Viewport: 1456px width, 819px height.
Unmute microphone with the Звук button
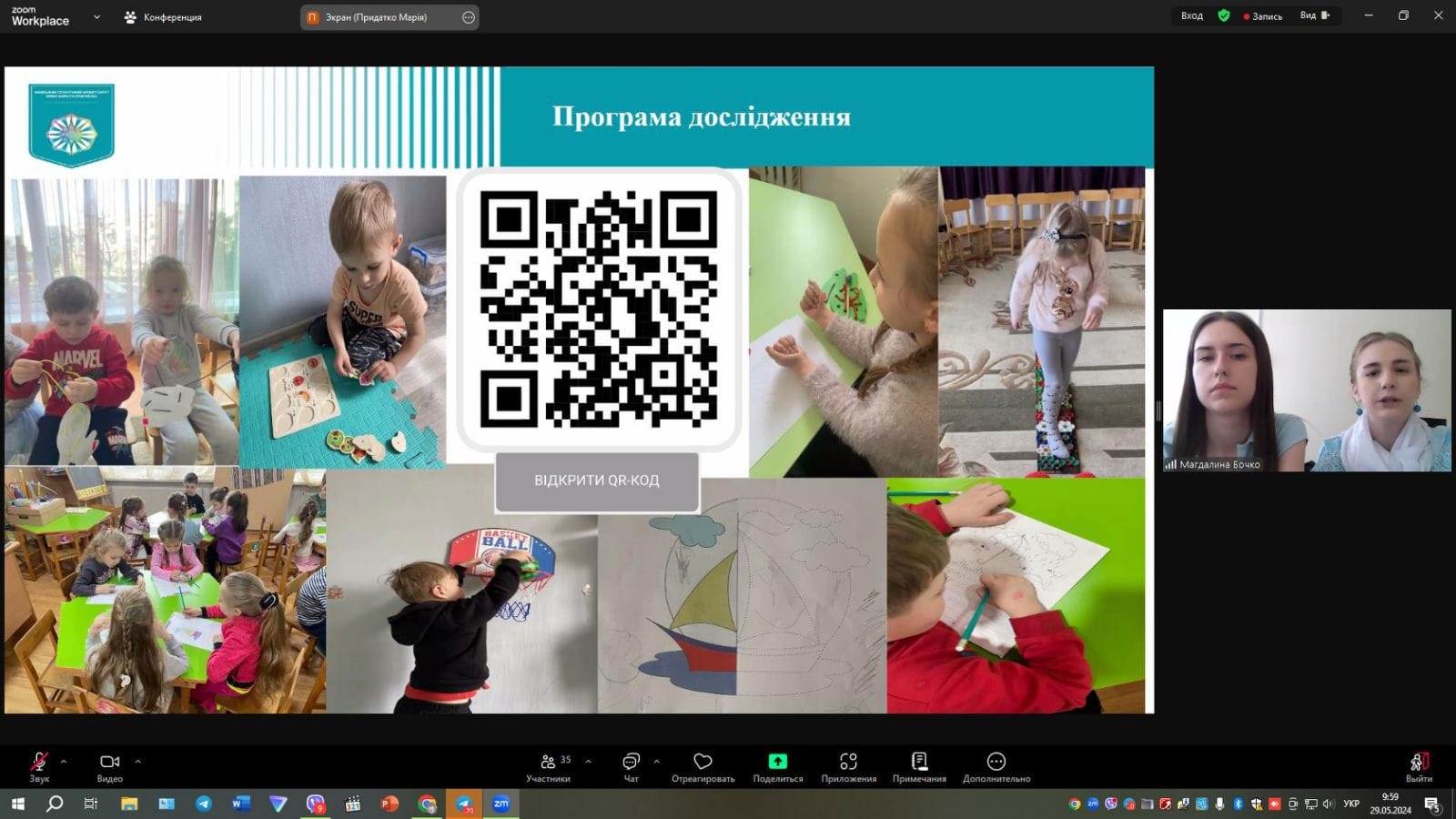(x=39, y=766)
